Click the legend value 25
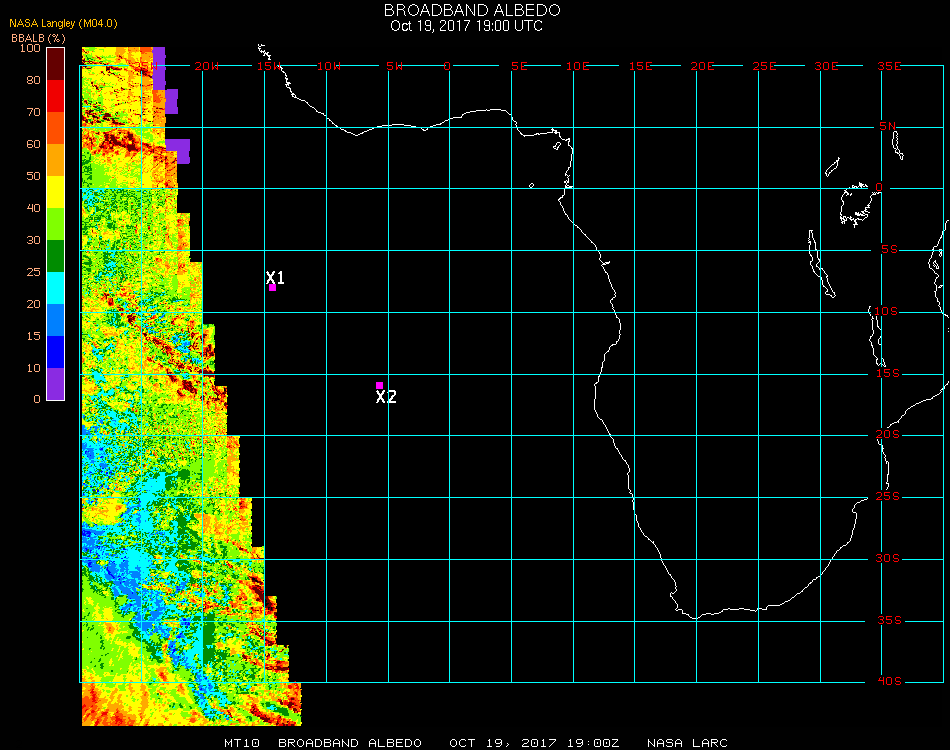 (x=33, y=272)
